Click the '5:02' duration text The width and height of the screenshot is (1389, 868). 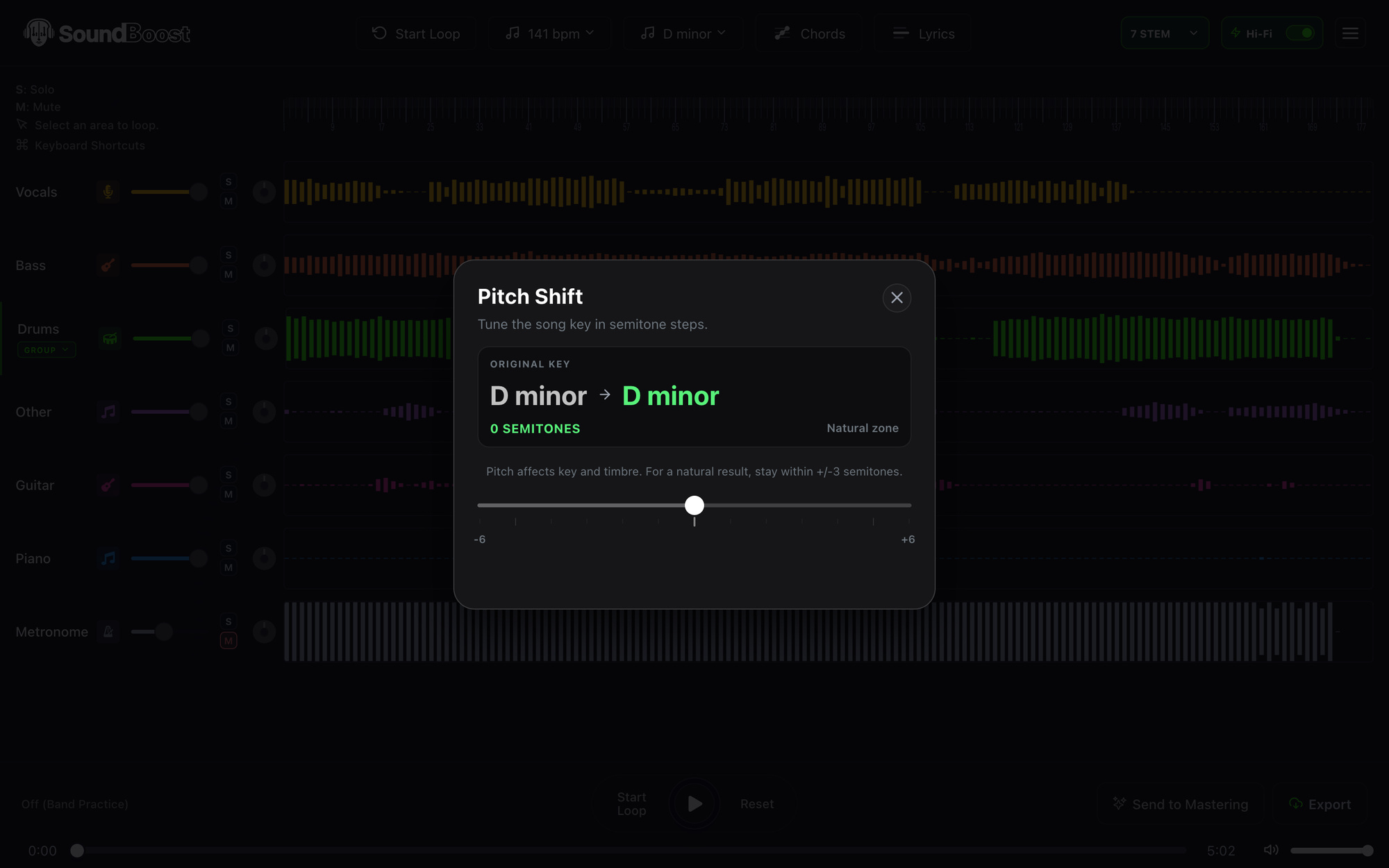[1221, 851]
